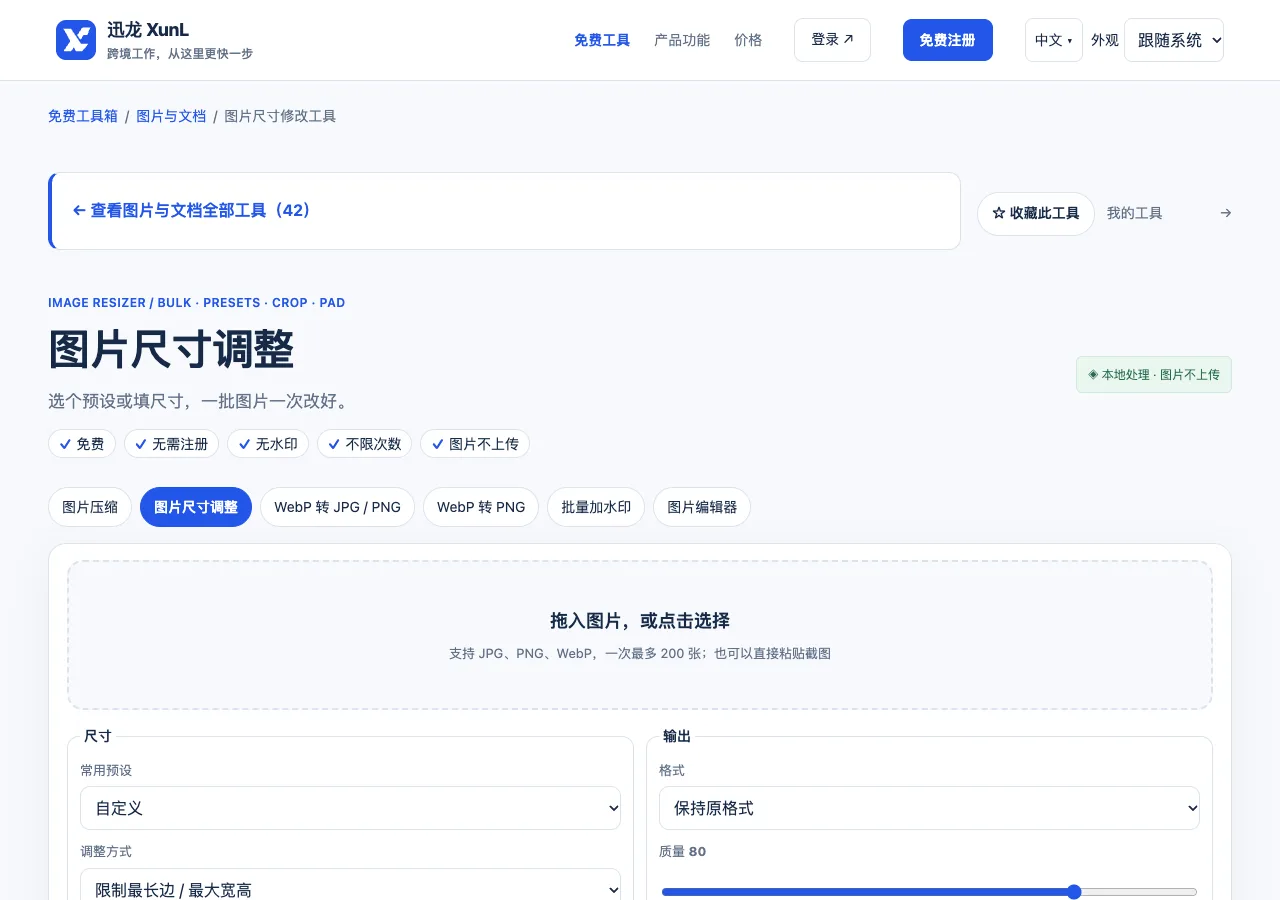Open the 格式 dropdown showing 保持原格式
1280x900 pixels.
point(929,808)
